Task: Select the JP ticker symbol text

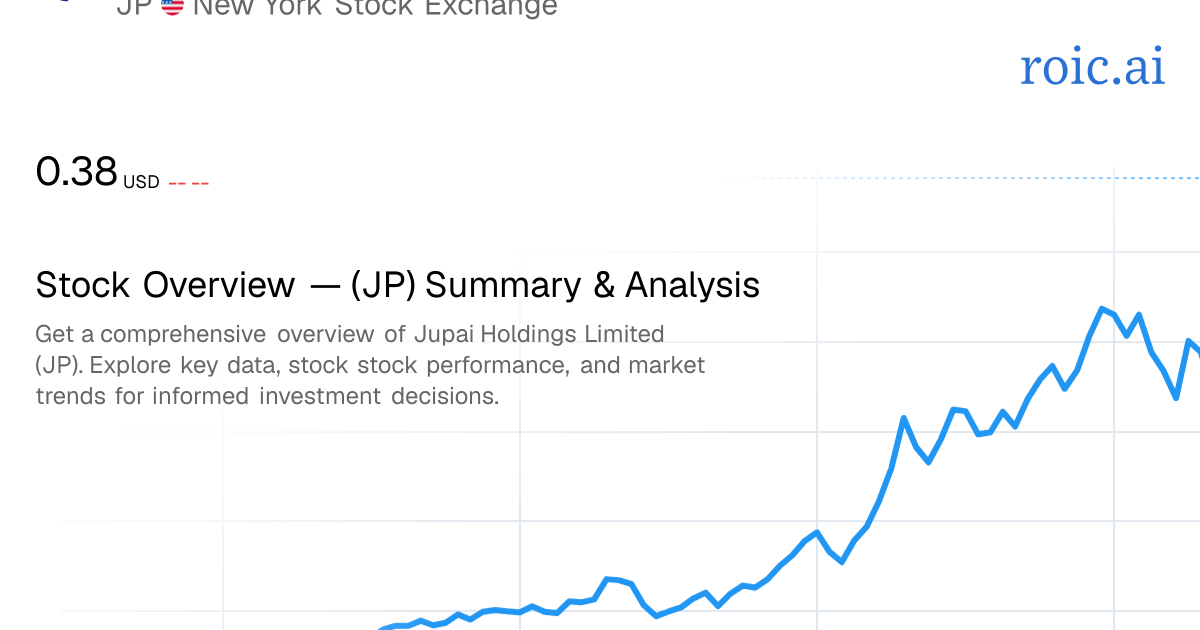Action: tap(133, 7)
